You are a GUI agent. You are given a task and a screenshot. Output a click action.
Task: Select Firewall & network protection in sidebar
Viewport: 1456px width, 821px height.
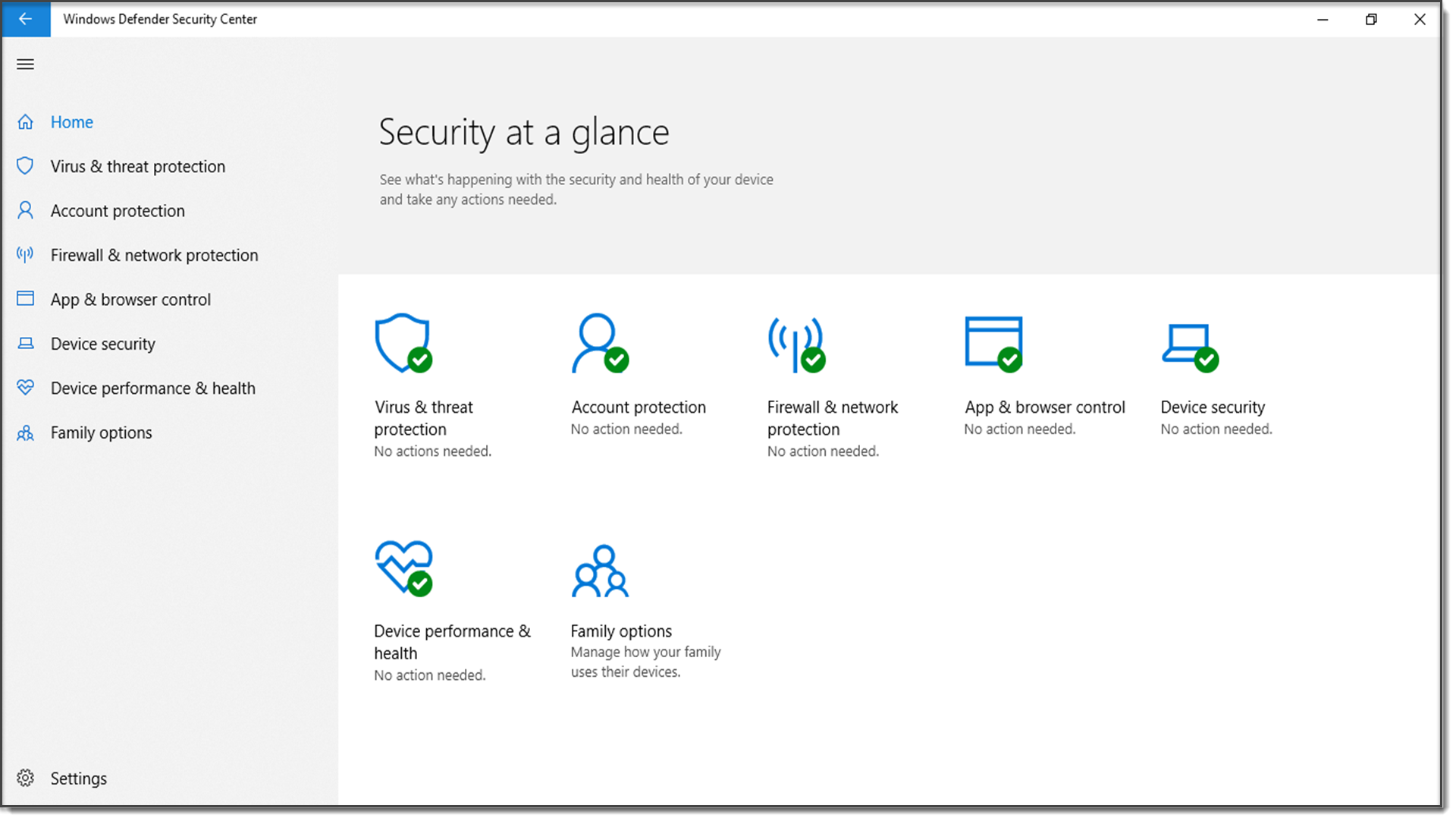[x=155, y=256]
